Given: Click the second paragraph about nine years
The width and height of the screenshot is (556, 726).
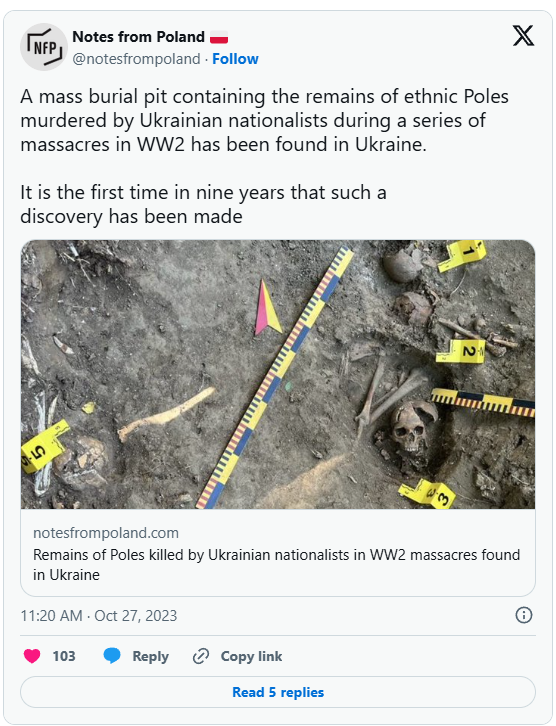Looking at the screenshot, I should click(203, 204).
